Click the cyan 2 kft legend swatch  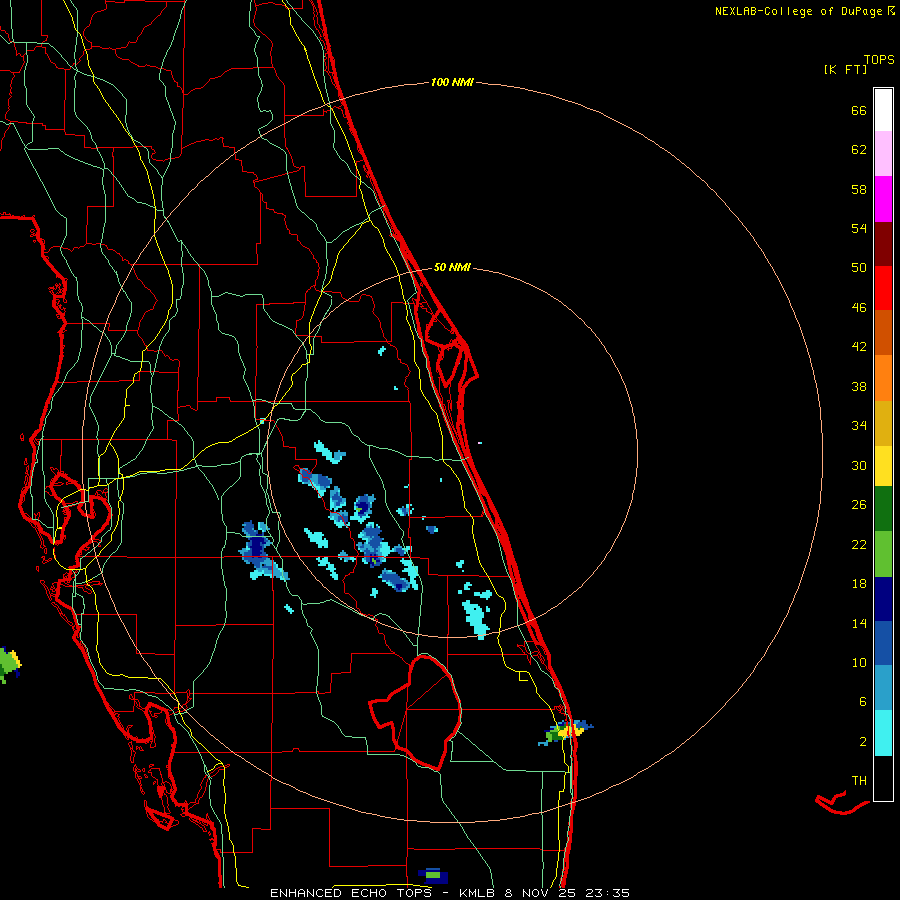coord(883,733)
